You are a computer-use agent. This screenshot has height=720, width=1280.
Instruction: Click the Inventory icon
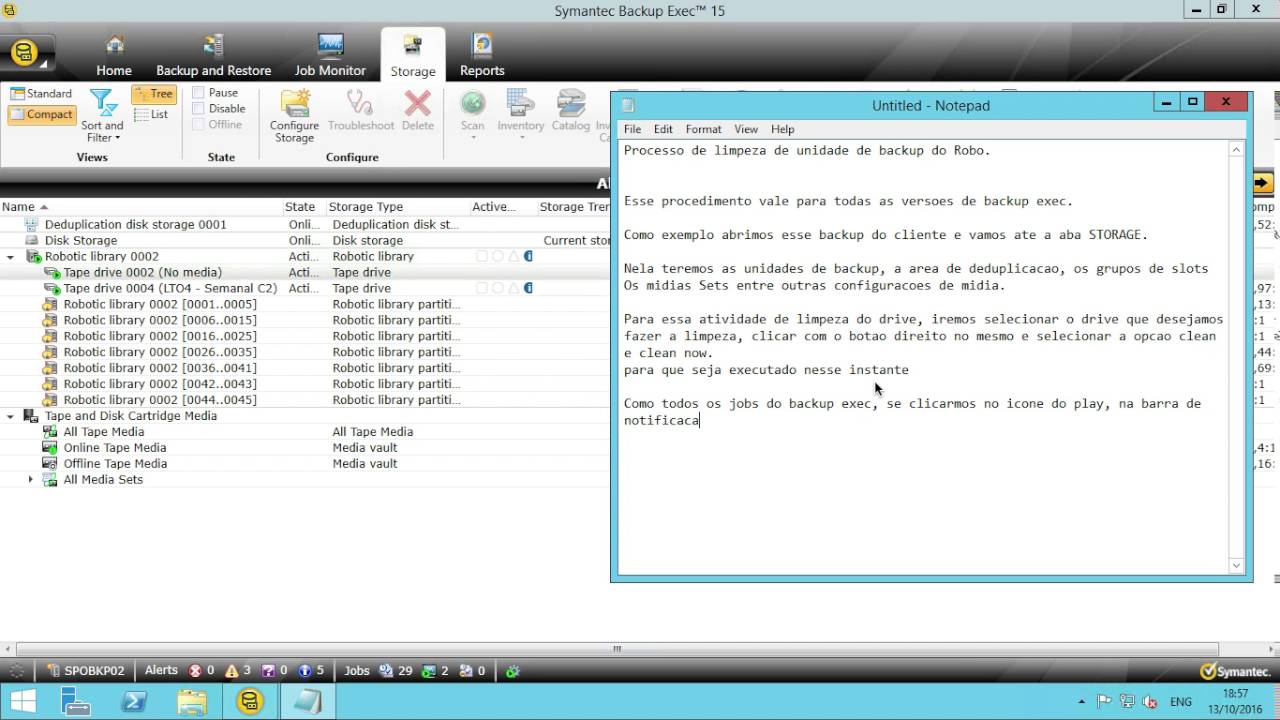coord(521,103)
